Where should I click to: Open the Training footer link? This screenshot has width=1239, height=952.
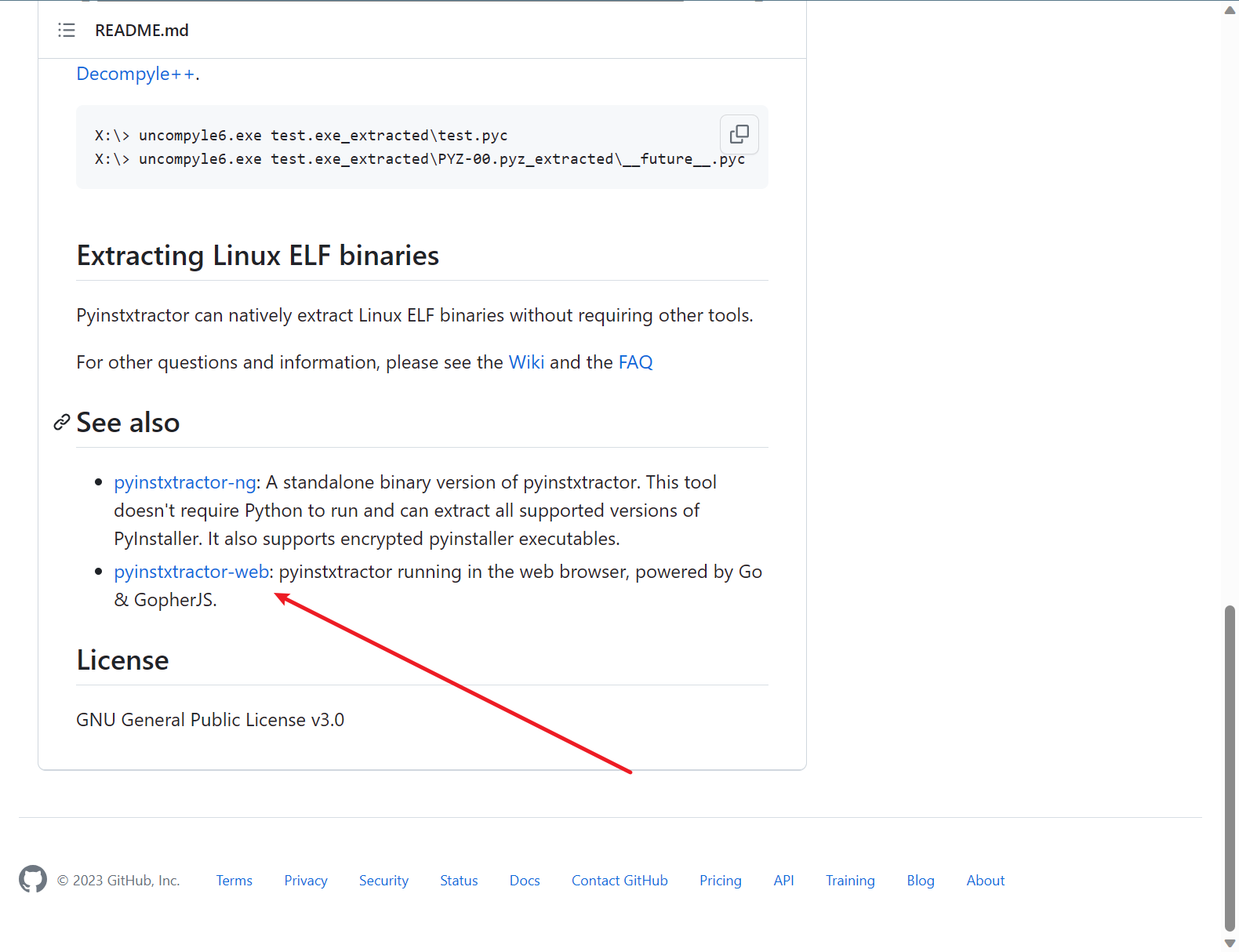(x=850, y=881)
